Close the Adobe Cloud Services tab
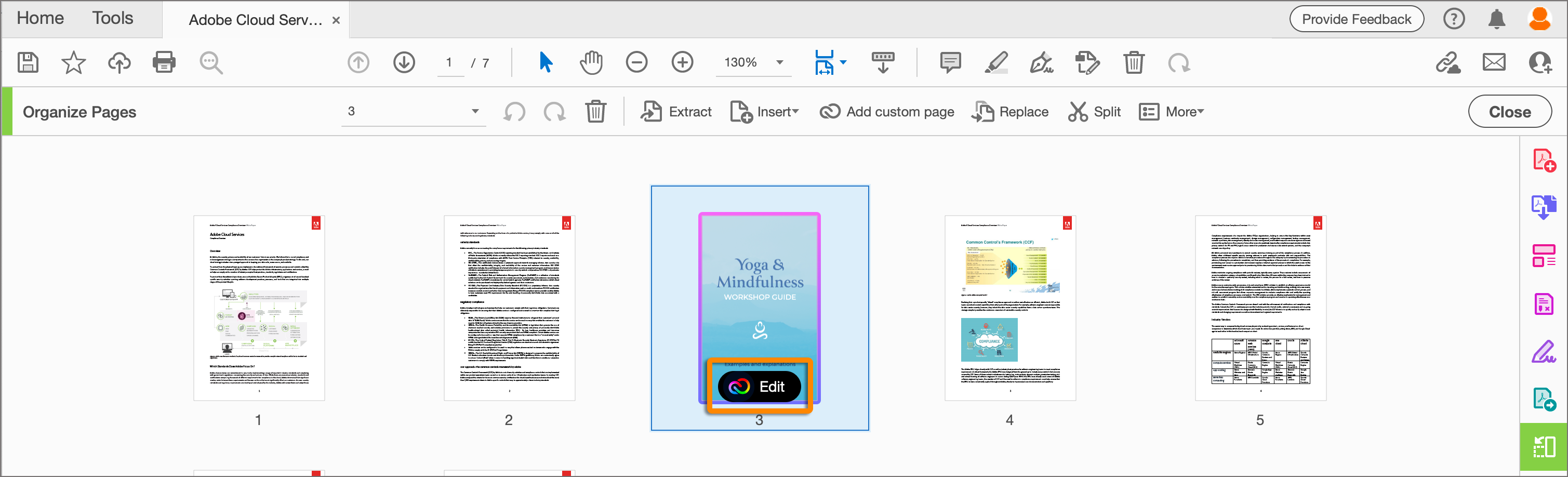The height and width of the screenshot is (477, 1568). point(336,20)
